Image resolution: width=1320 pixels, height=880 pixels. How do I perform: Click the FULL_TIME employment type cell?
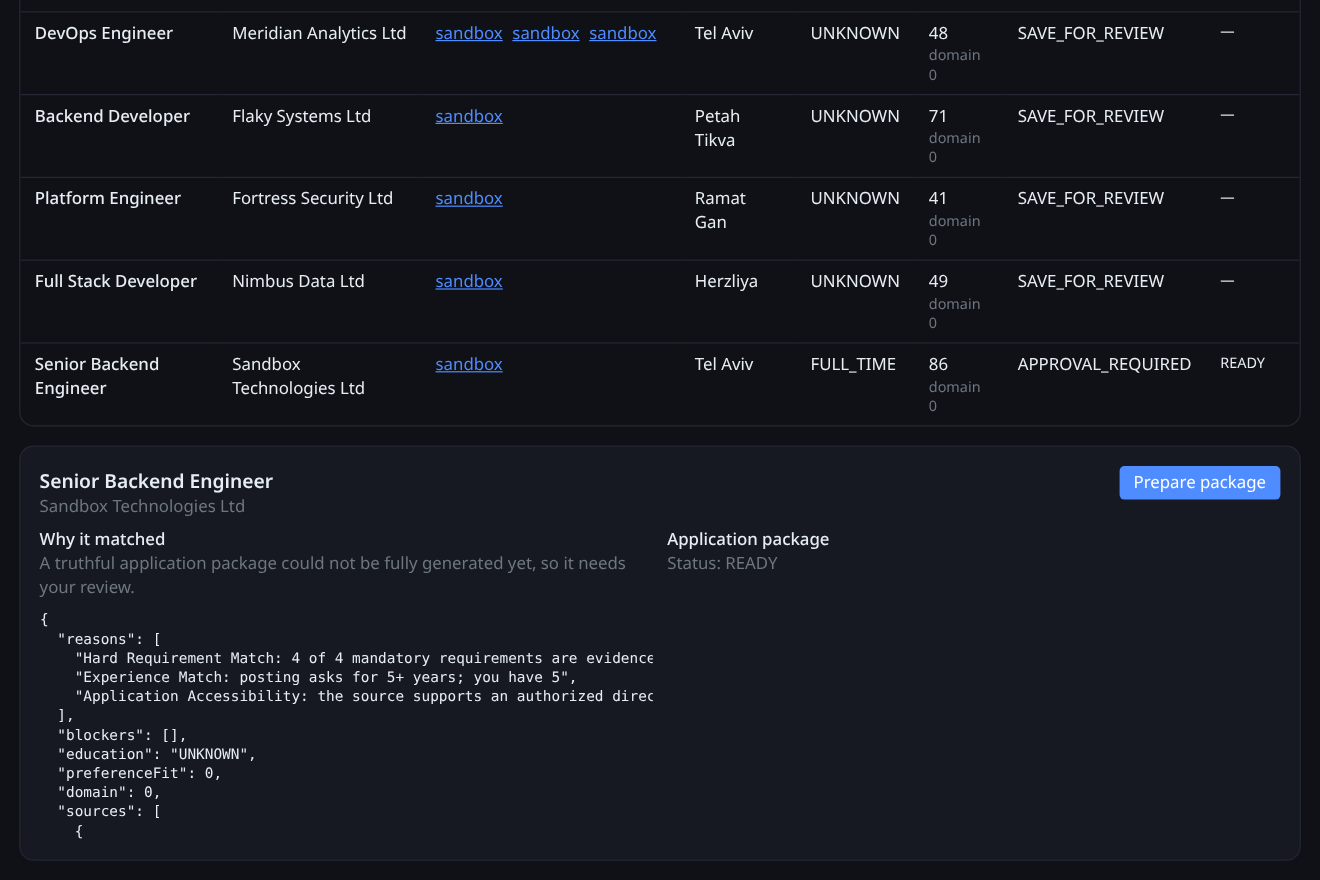click(x=853, y=364)
